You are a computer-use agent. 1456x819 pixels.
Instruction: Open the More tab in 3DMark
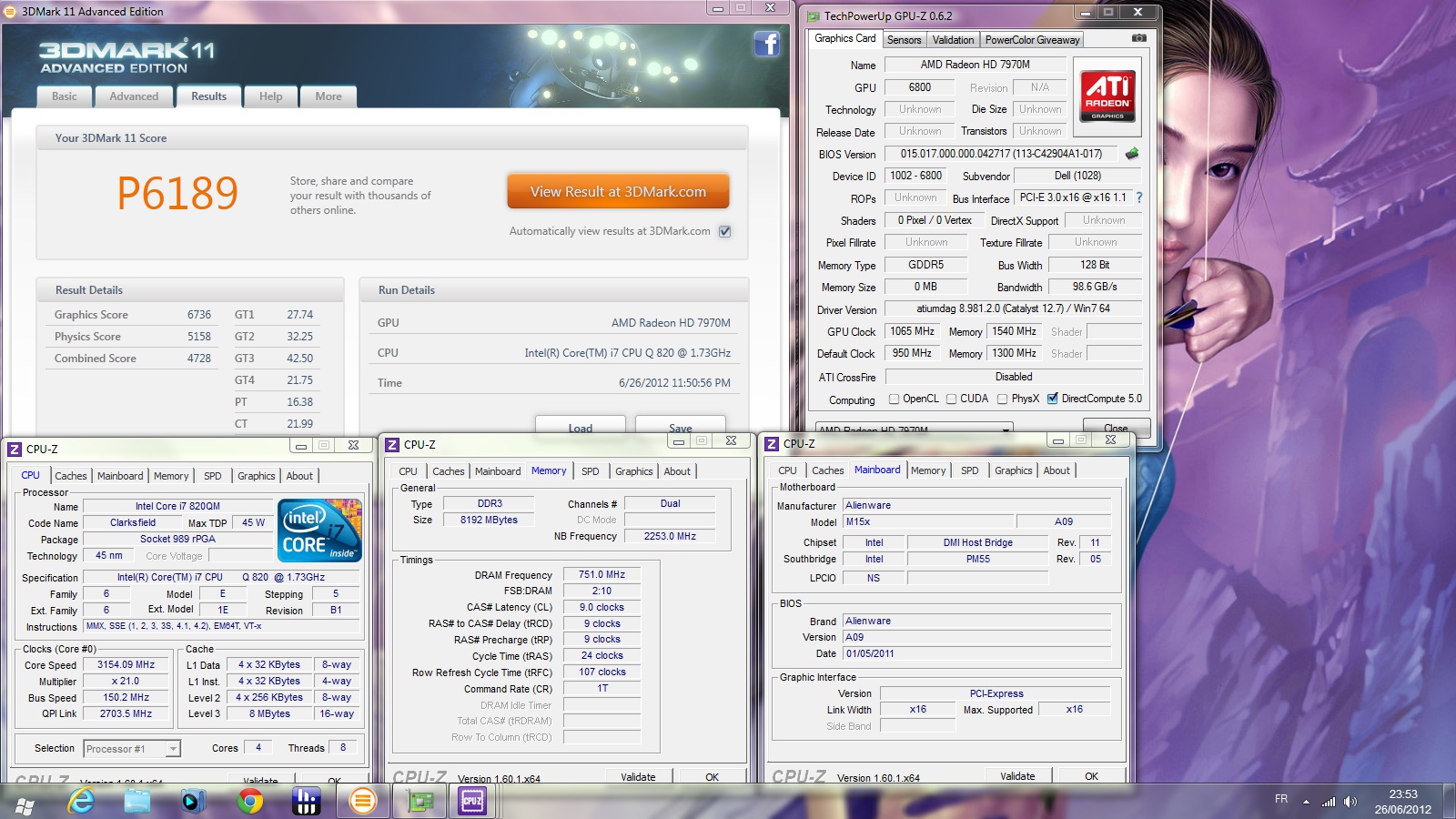pyautogui.click(x=329, y=96)
